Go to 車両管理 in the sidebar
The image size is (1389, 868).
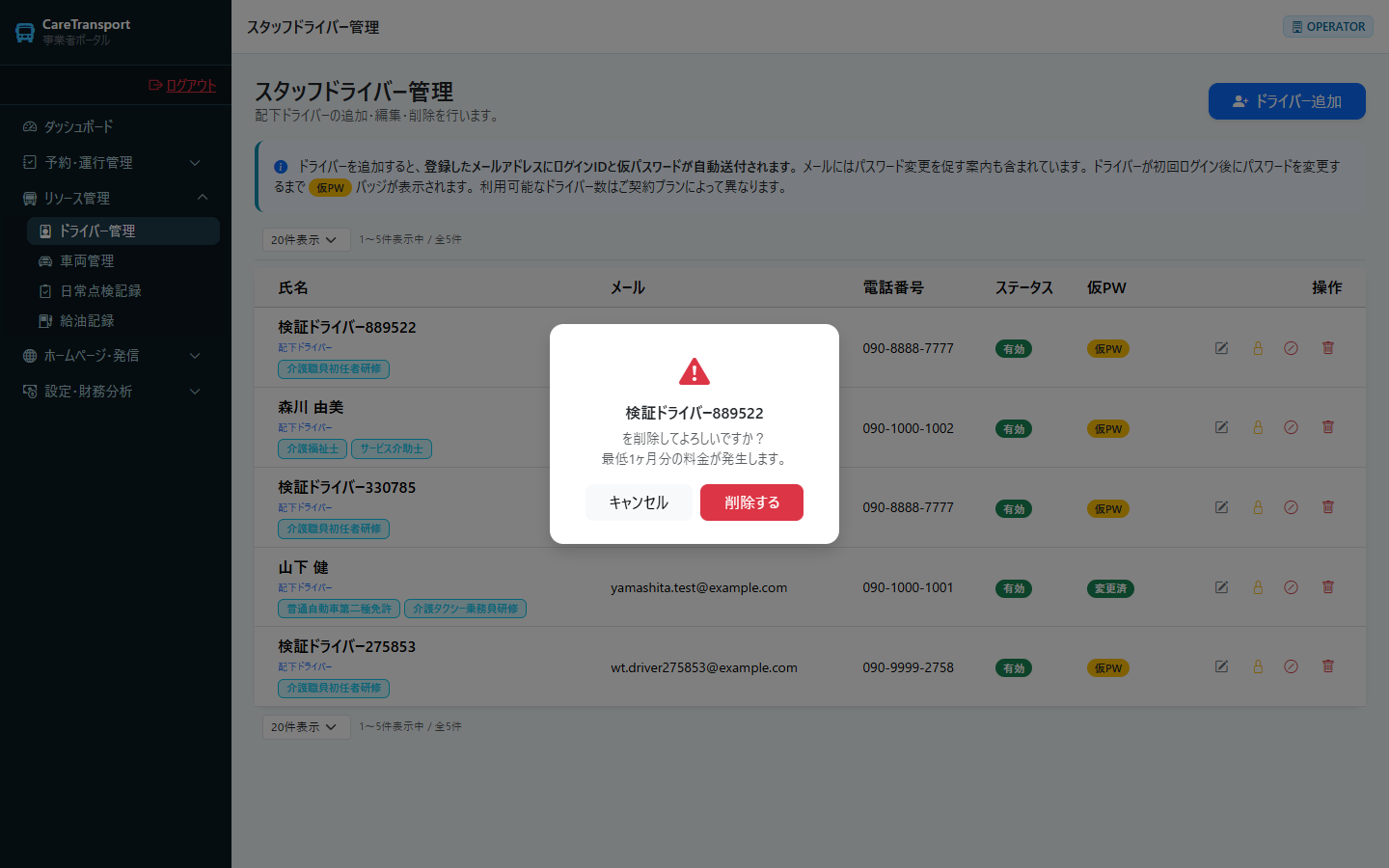[123, 261]
